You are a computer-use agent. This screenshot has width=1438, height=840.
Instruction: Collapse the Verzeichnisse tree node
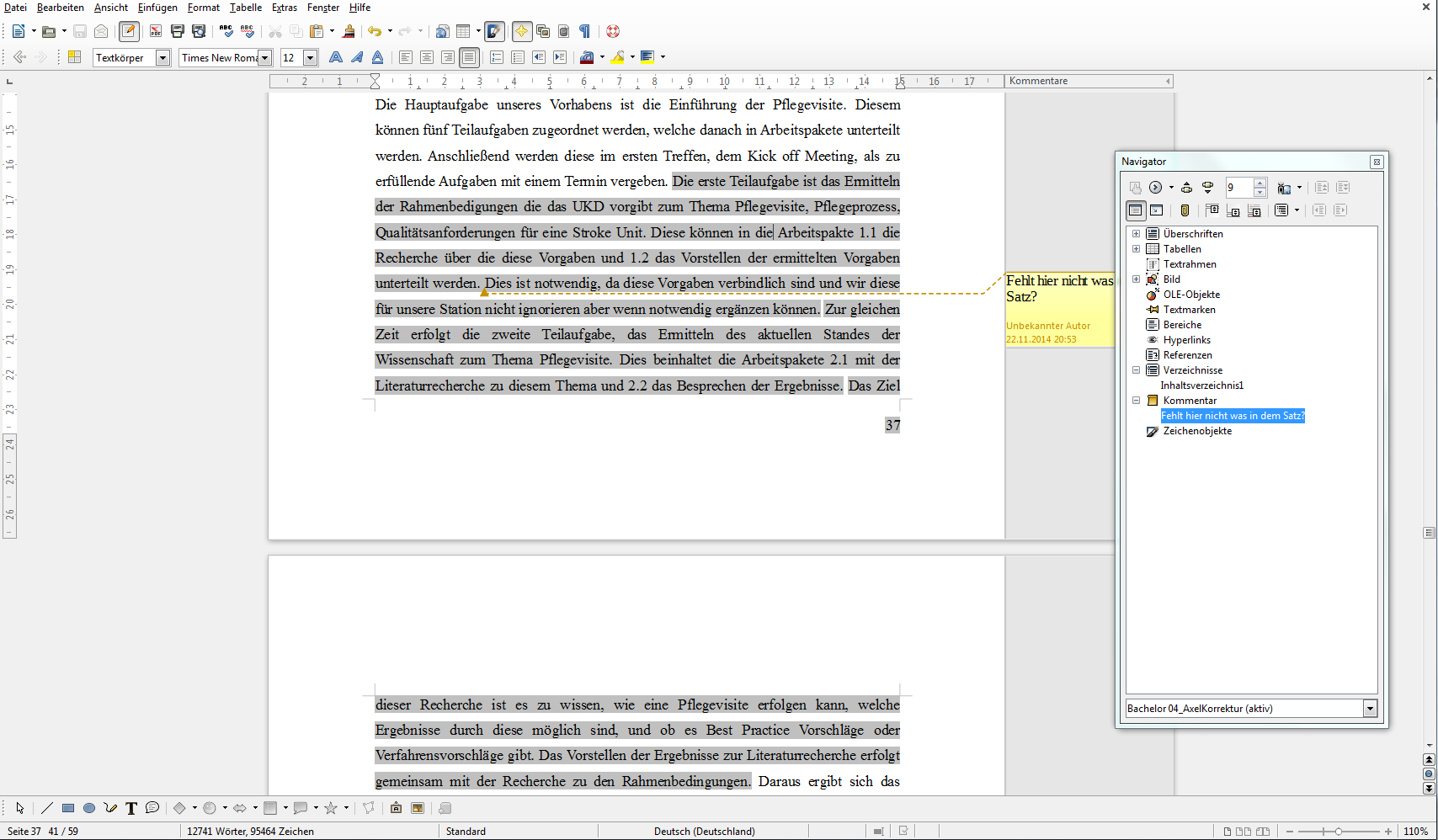(x=1136, y=370)
